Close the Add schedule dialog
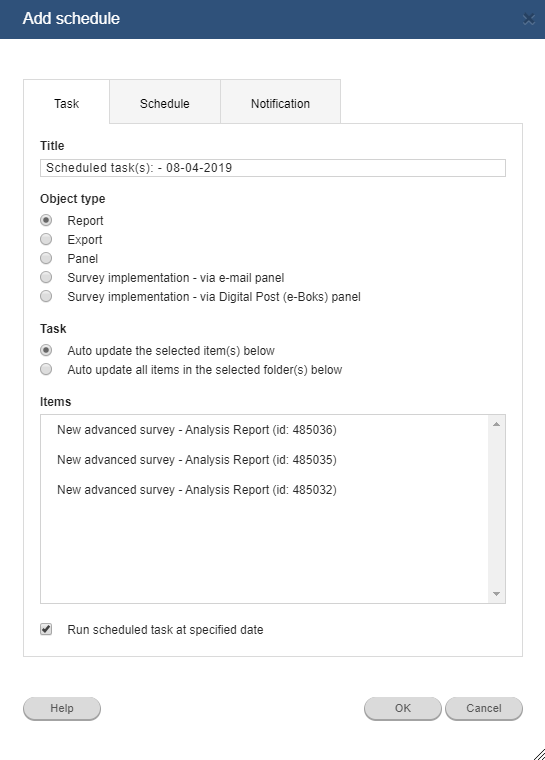Screen dimensions: 545x760 pyautogui.click(x=529, y=19)
